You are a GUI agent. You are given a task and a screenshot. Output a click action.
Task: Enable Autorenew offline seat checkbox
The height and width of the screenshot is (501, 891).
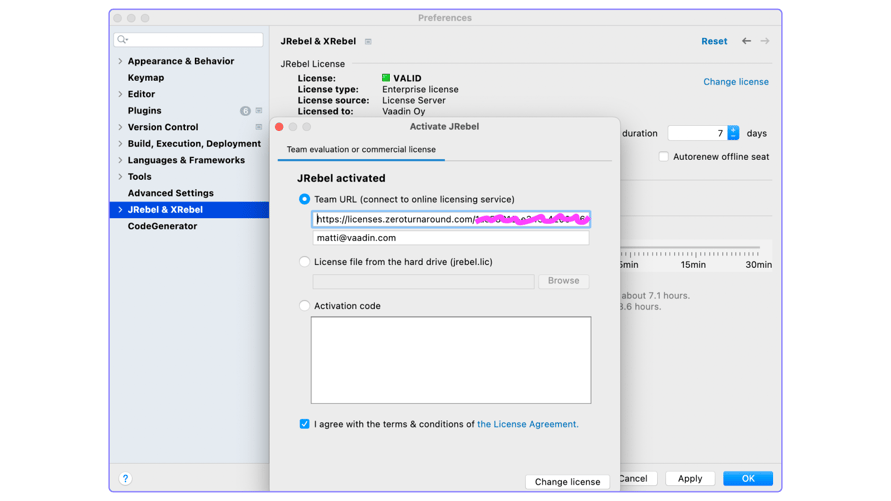(663, 156)
